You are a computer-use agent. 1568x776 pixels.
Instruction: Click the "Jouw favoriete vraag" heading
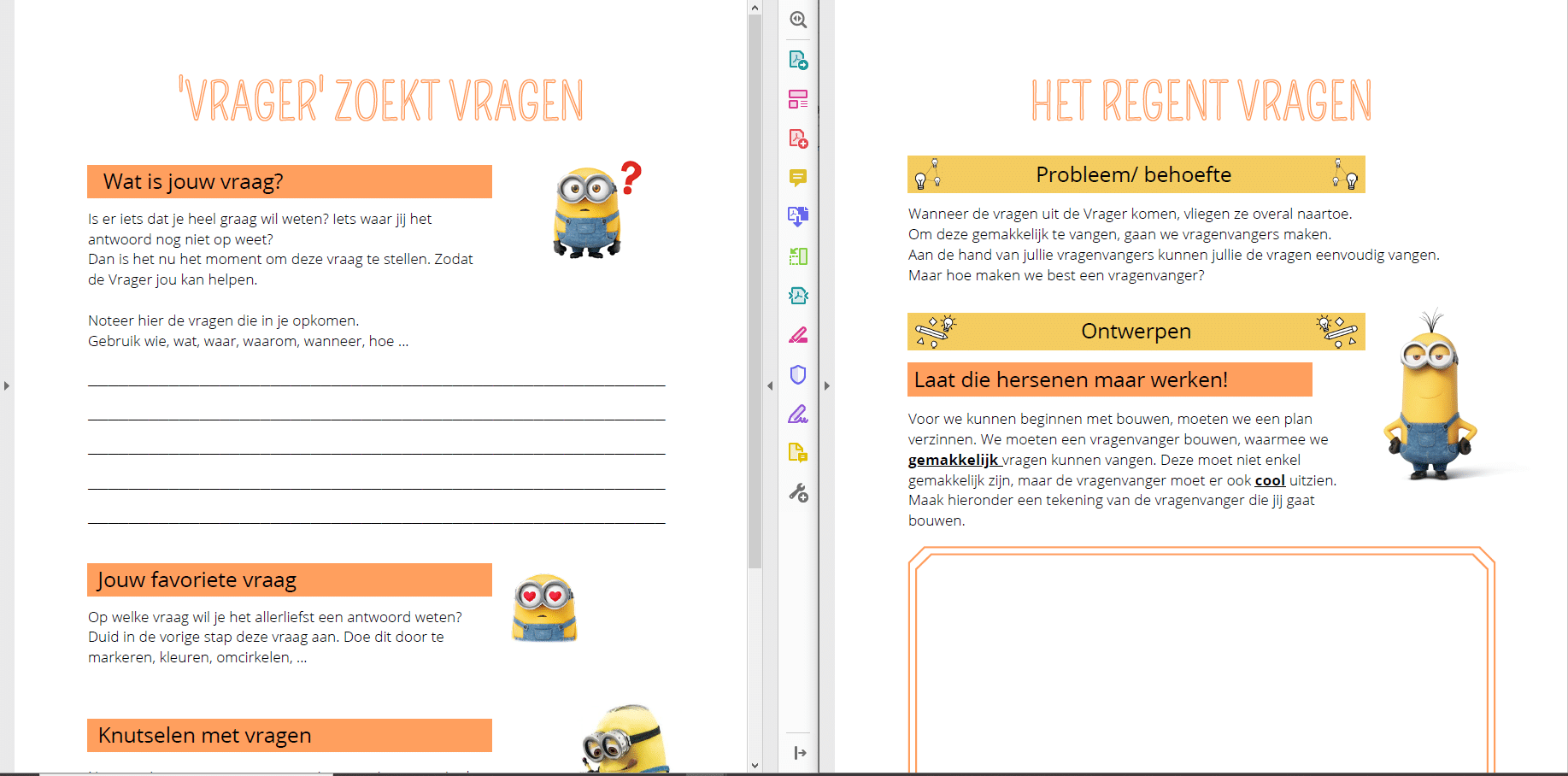[x=290, y=580]
